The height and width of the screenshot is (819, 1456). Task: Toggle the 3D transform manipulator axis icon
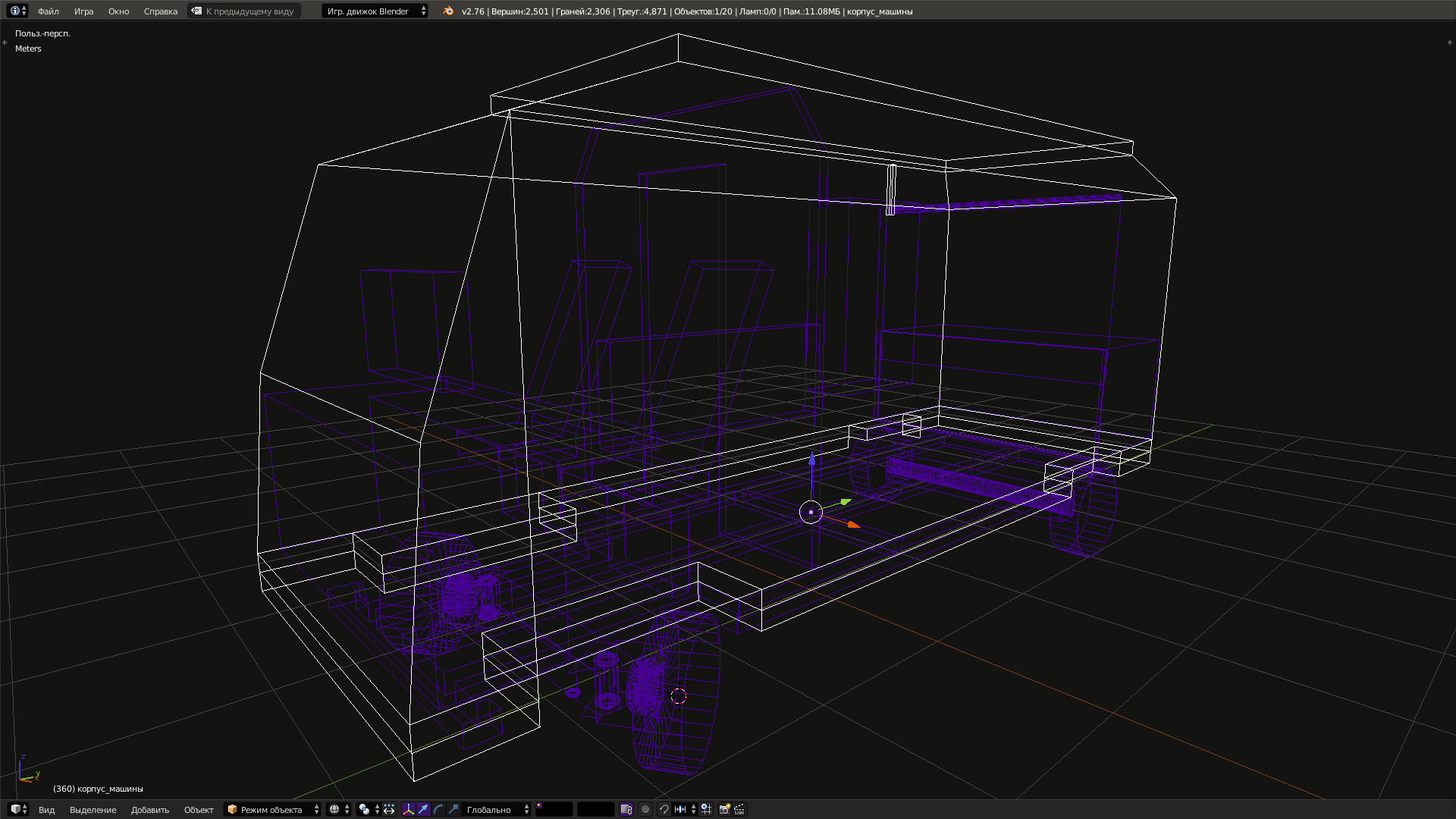point(409,809)
